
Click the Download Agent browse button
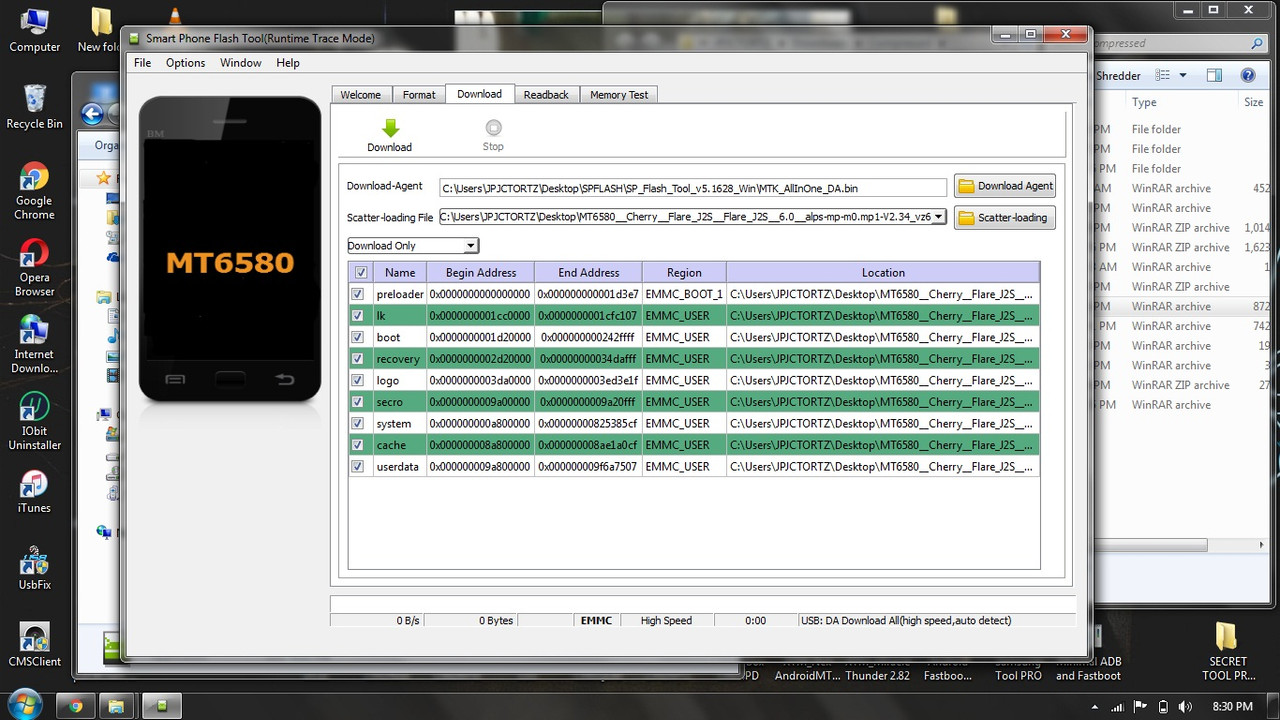pos(1005,186)
